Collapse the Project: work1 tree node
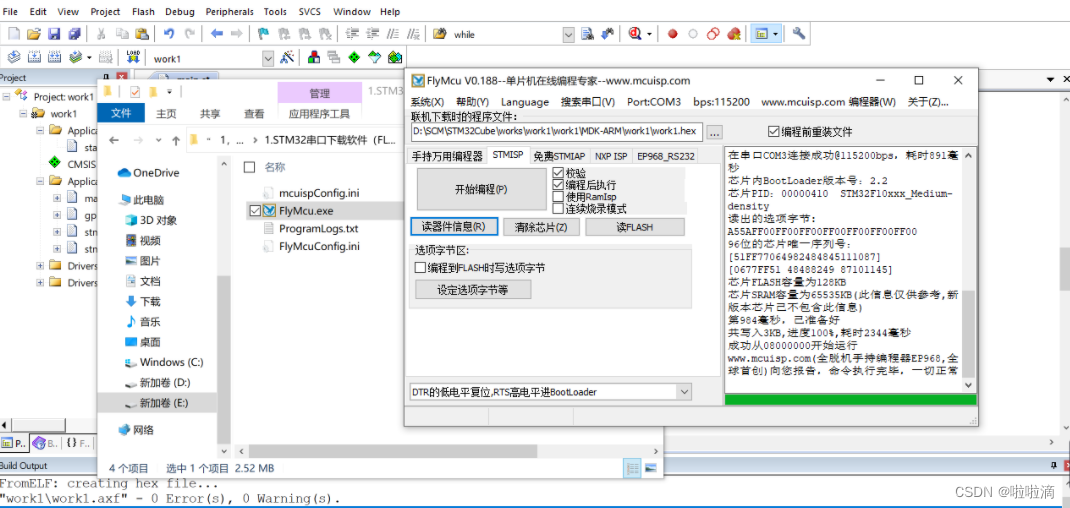 (x=7, y=96)
